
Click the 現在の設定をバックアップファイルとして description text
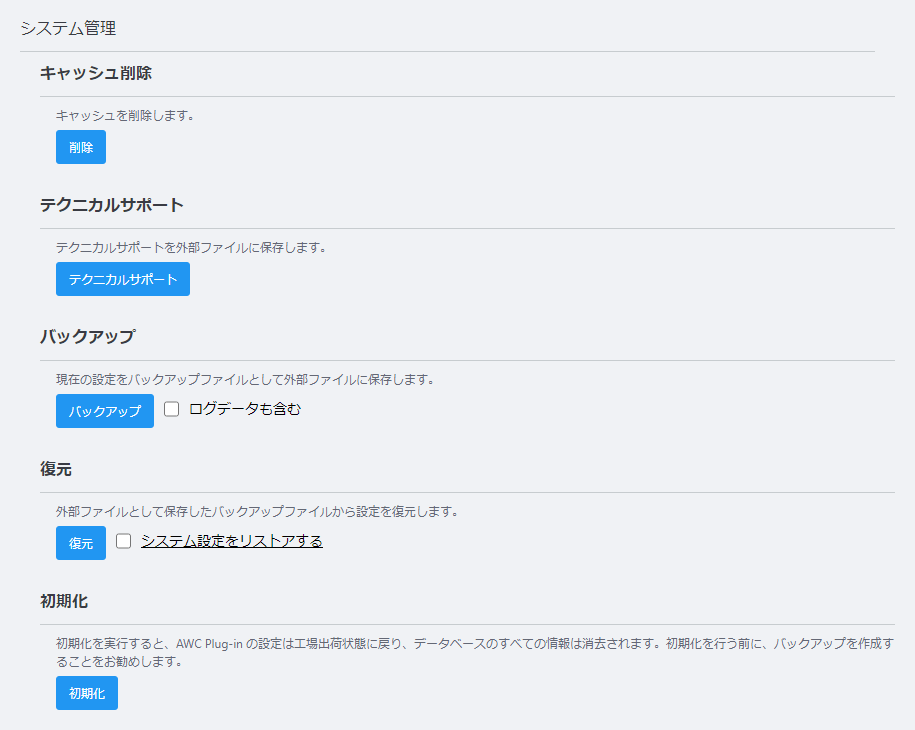pos(246,379)
